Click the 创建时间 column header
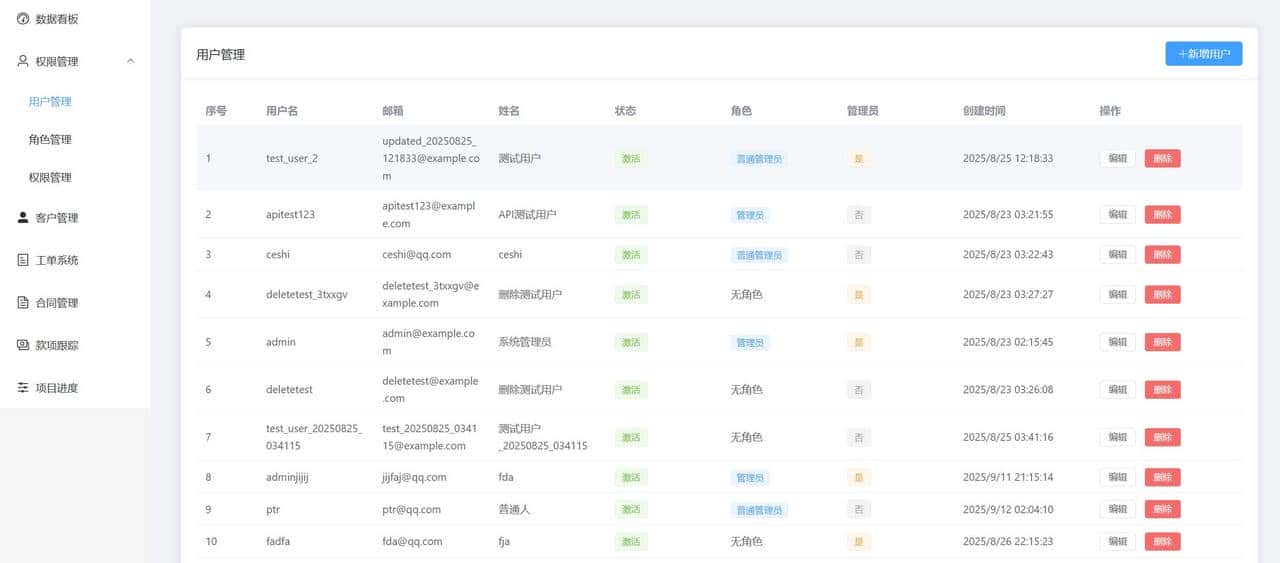 [x=984, y=111]
